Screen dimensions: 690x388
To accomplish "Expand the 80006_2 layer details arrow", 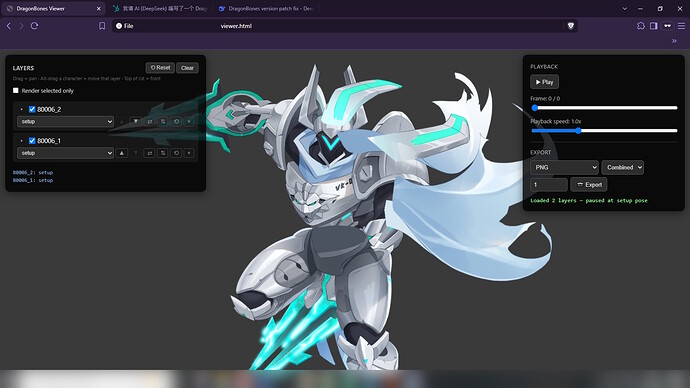I will [21, 109].
